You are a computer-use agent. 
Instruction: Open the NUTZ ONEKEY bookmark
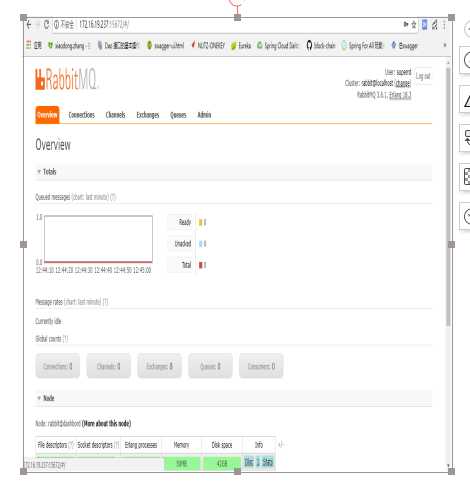208,45
